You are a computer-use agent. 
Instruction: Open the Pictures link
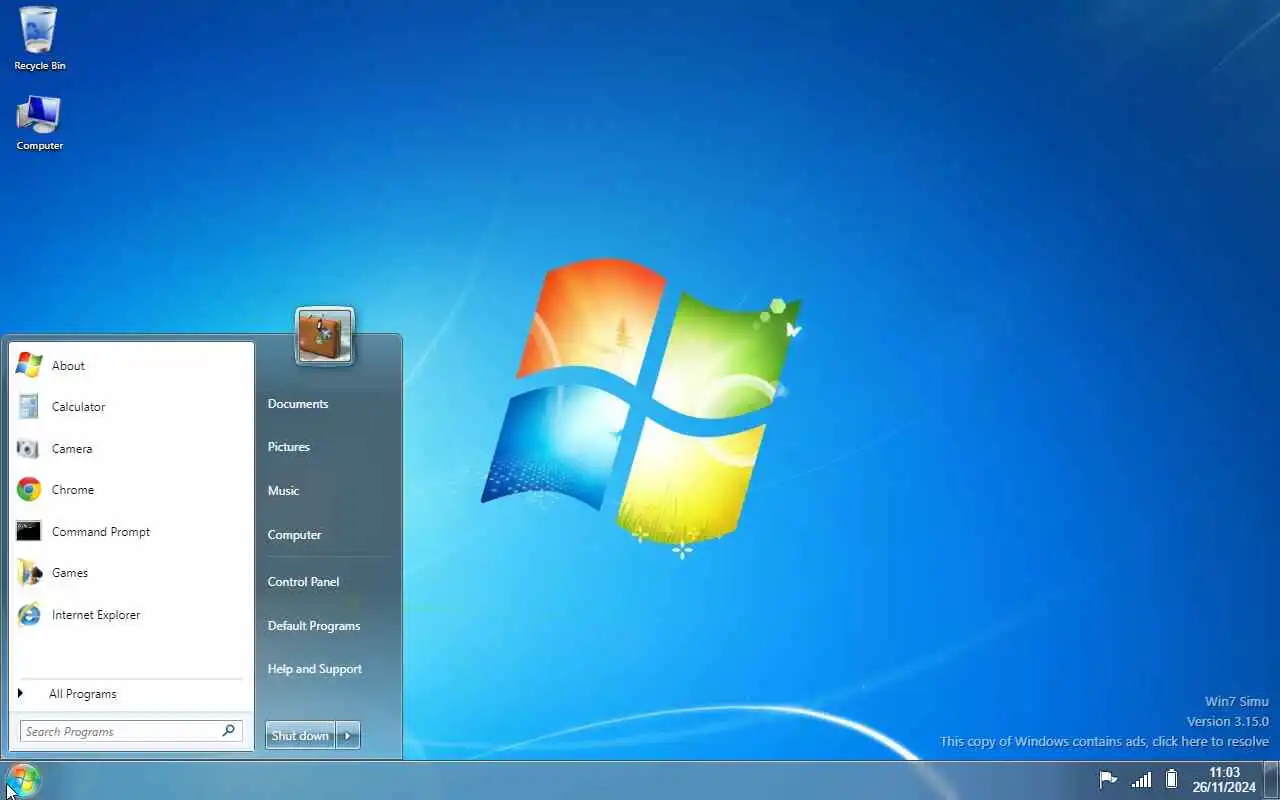click(x=289, y=447)
